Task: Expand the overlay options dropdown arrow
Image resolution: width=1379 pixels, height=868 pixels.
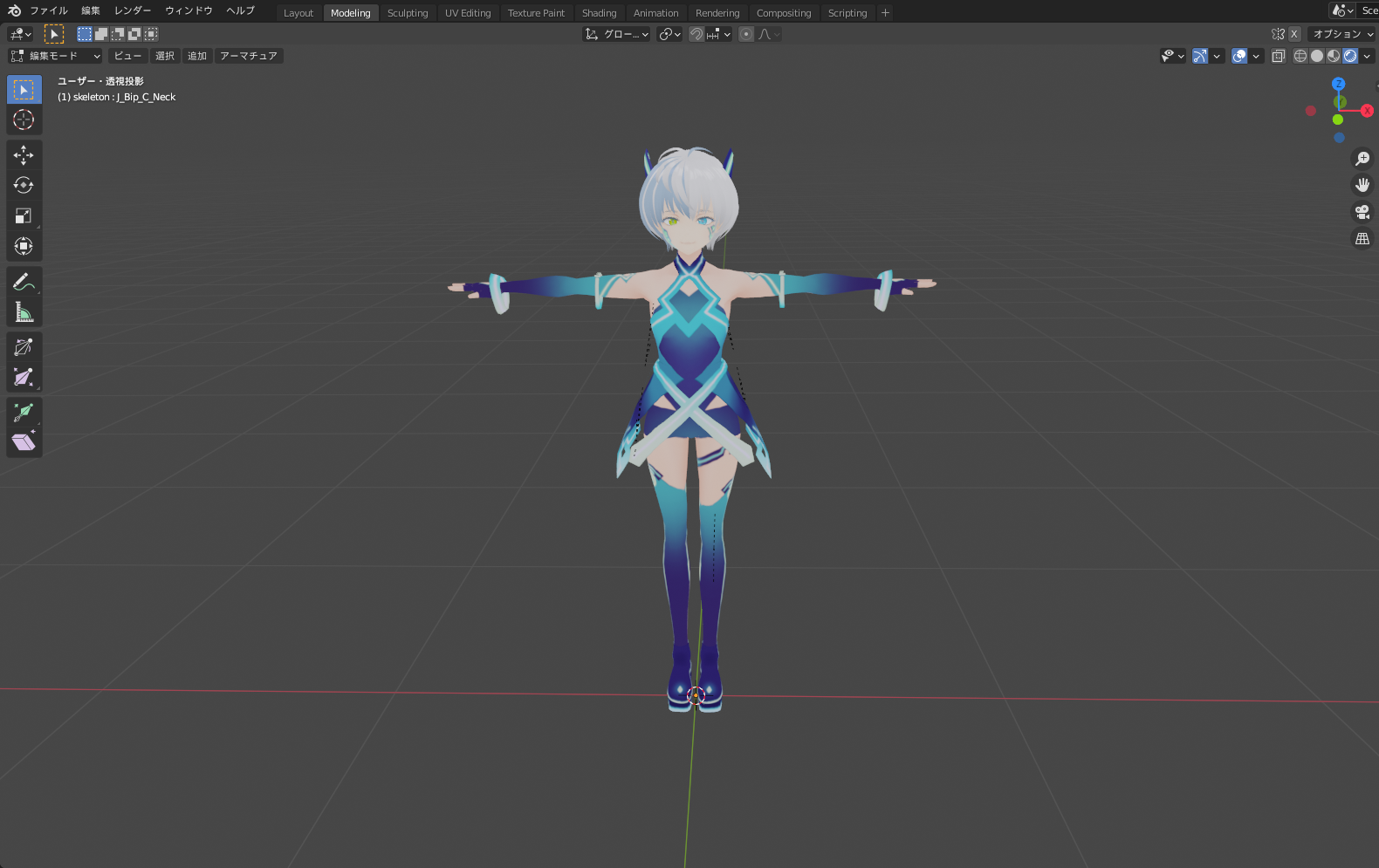Action: [x=1256, y=56]
